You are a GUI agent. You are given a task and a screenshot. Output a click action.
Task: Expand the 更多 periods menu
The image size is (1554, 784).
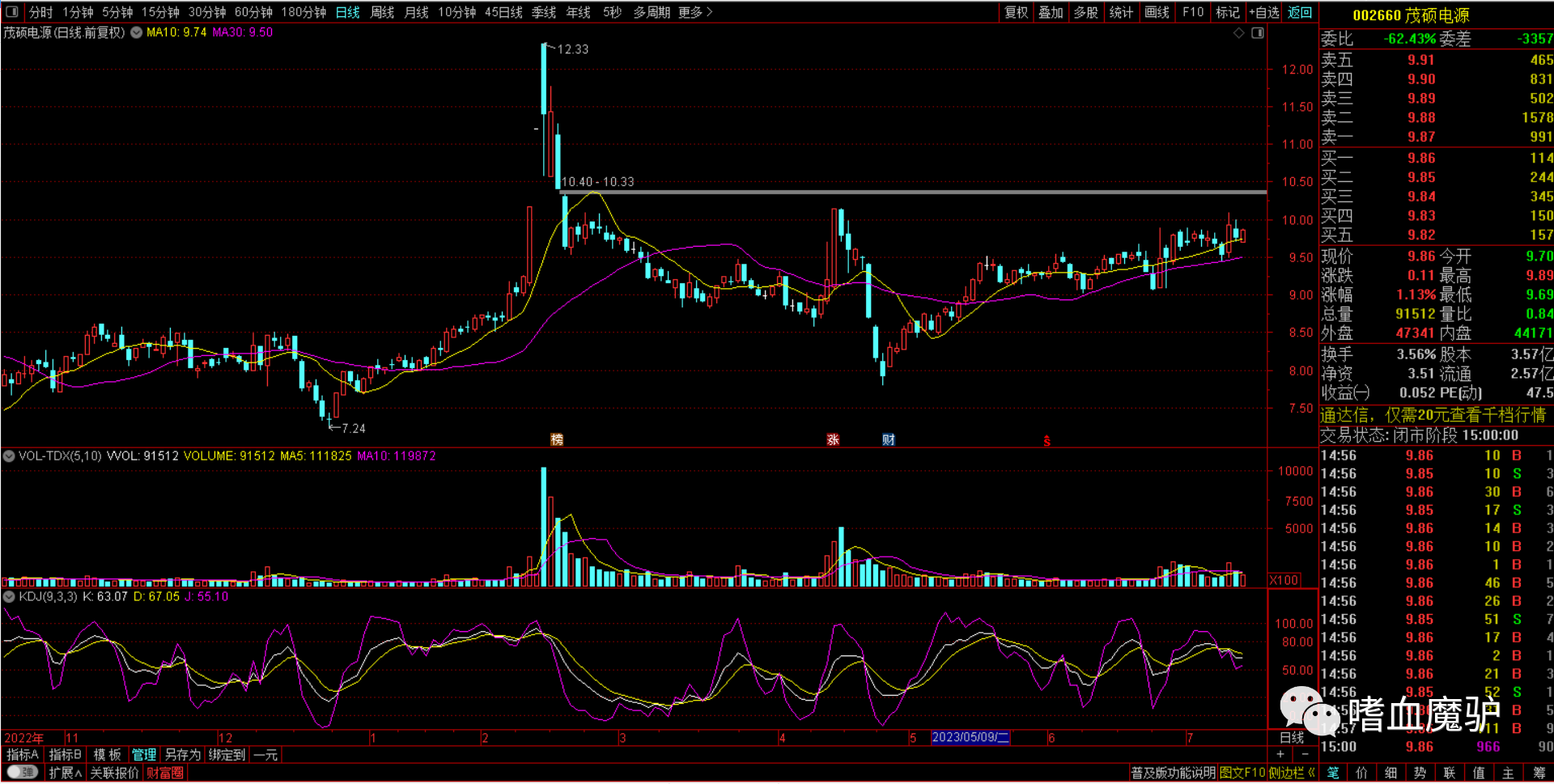click(695, 12)
